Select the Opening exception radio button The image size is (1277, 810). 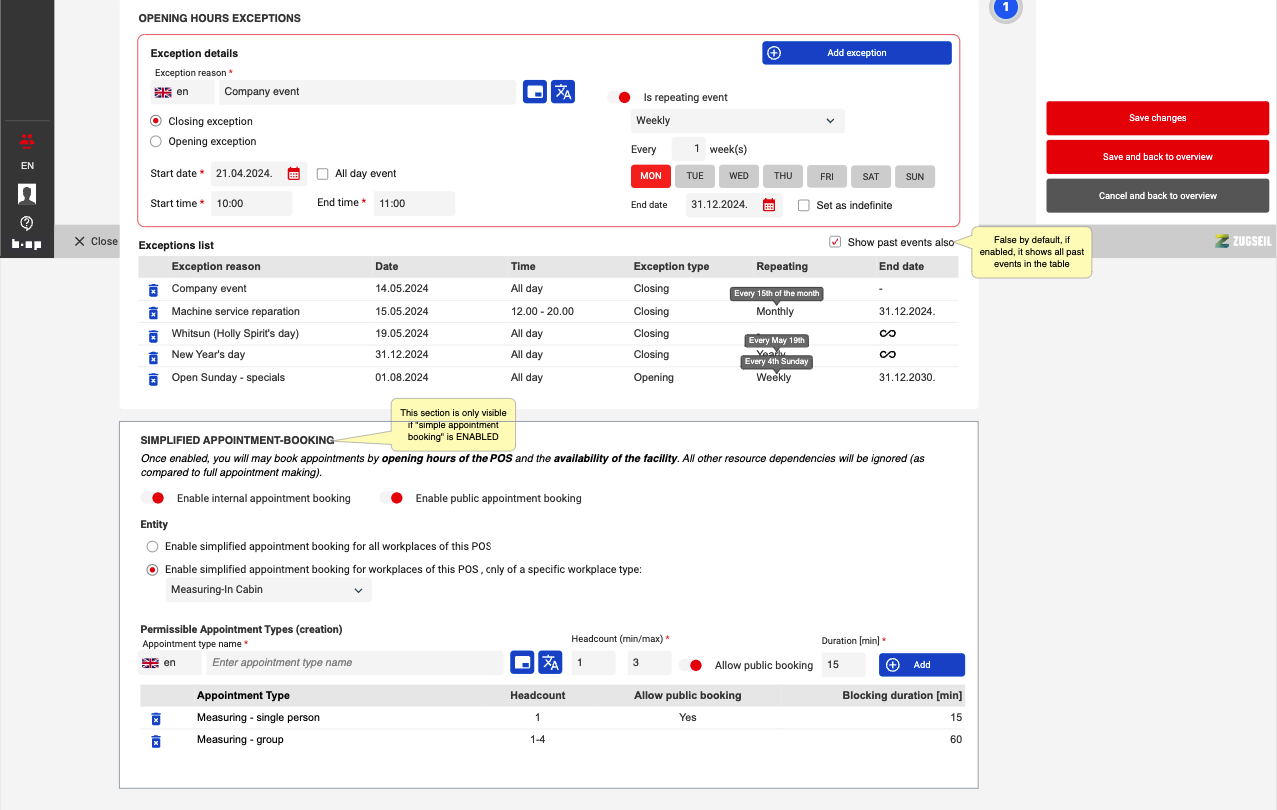coord(155,142)
